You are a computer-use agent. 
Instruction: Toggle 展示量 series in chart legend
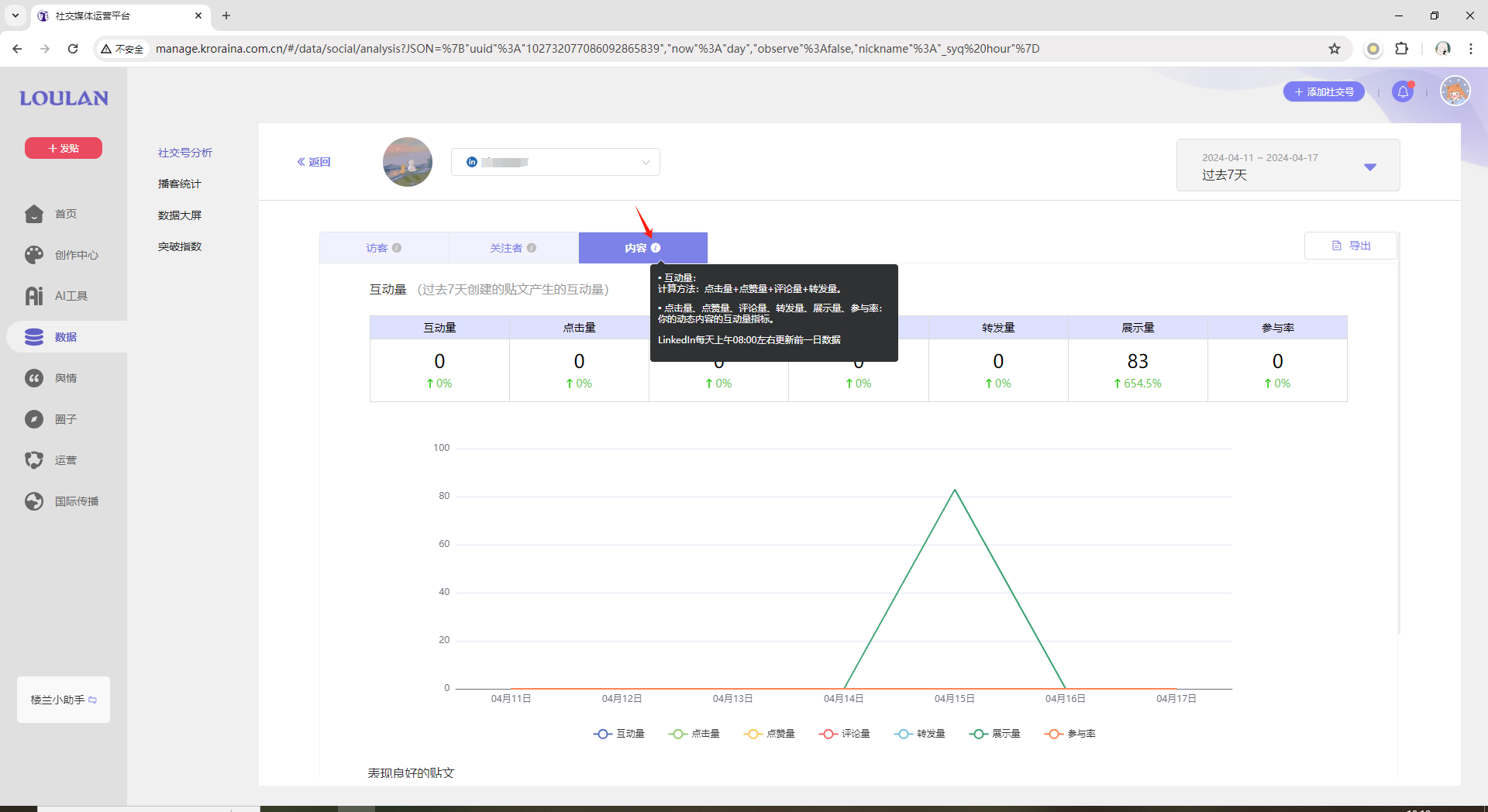point(994,734)
